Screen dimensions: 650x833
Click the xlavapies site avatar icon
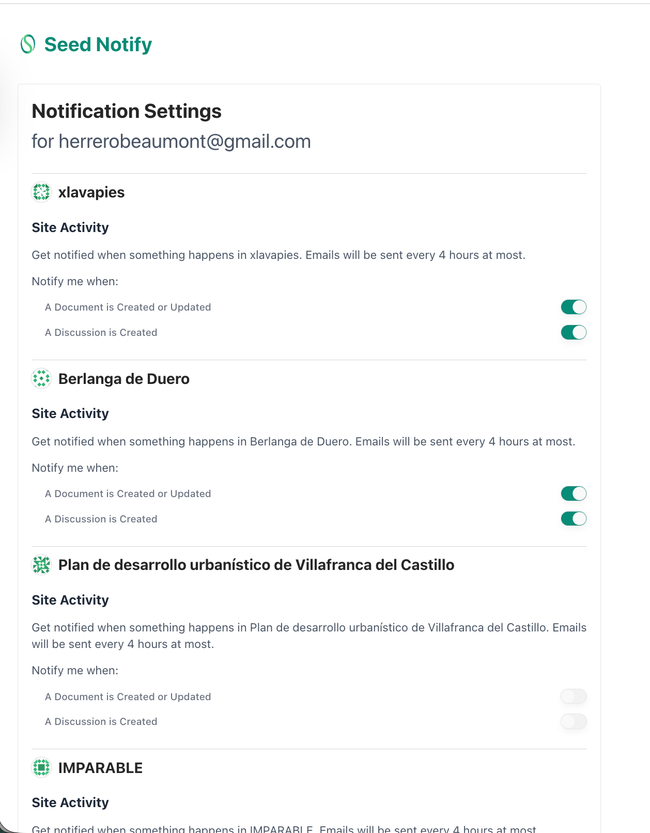[41, 192]
